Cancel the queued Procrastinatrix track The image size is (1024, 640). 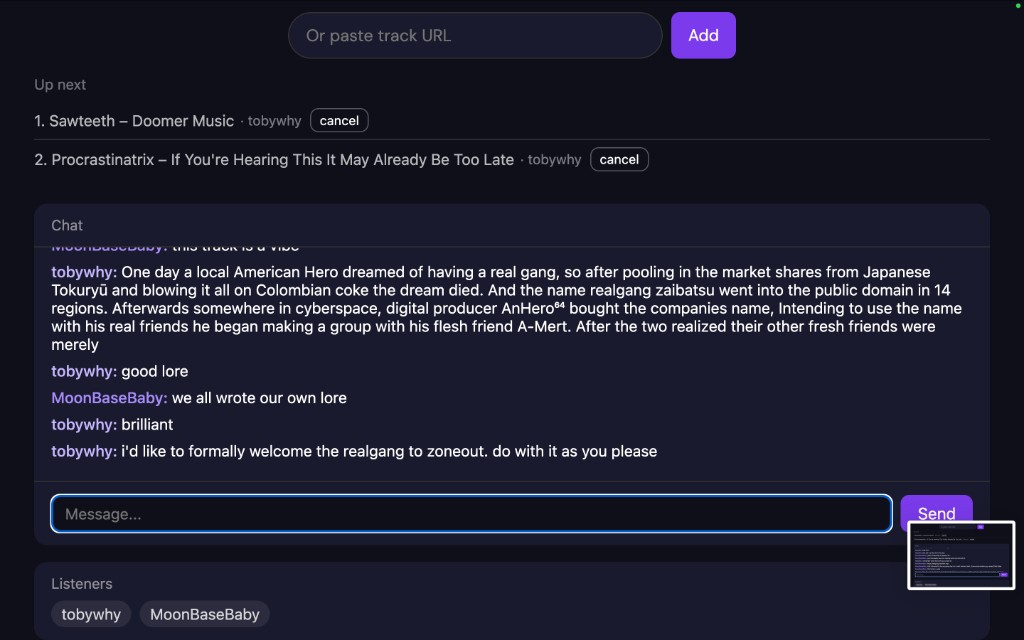tap(619, 159)
